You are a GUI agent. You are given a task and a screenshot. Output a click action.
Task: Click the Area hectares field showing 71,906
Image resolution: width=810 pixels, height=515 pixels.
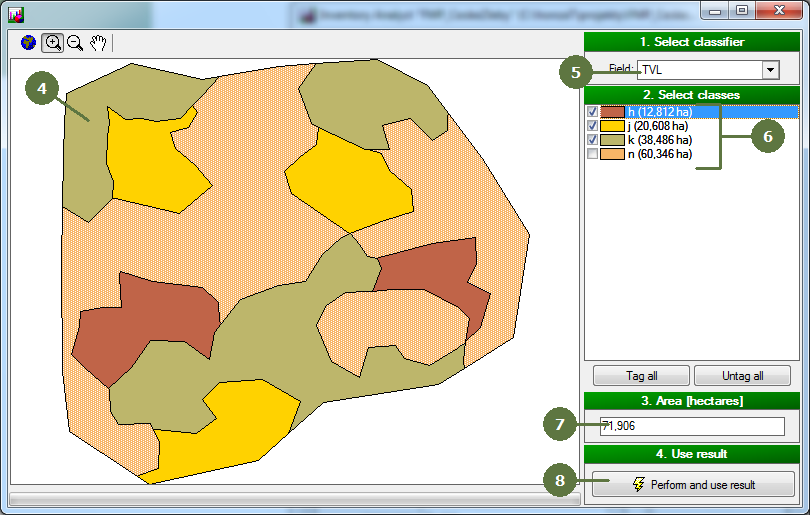click(692, 426)
